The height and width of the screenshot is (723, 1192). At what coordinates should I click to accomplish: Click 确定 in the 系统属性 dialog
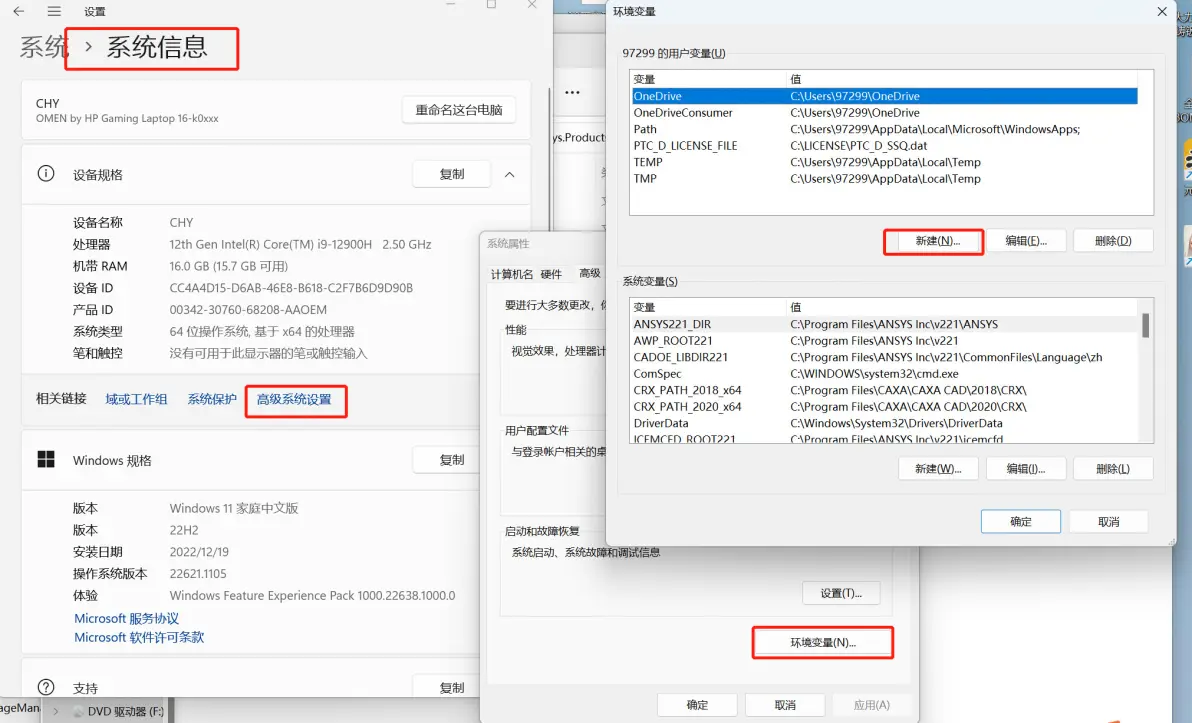[x=697, y=705]
